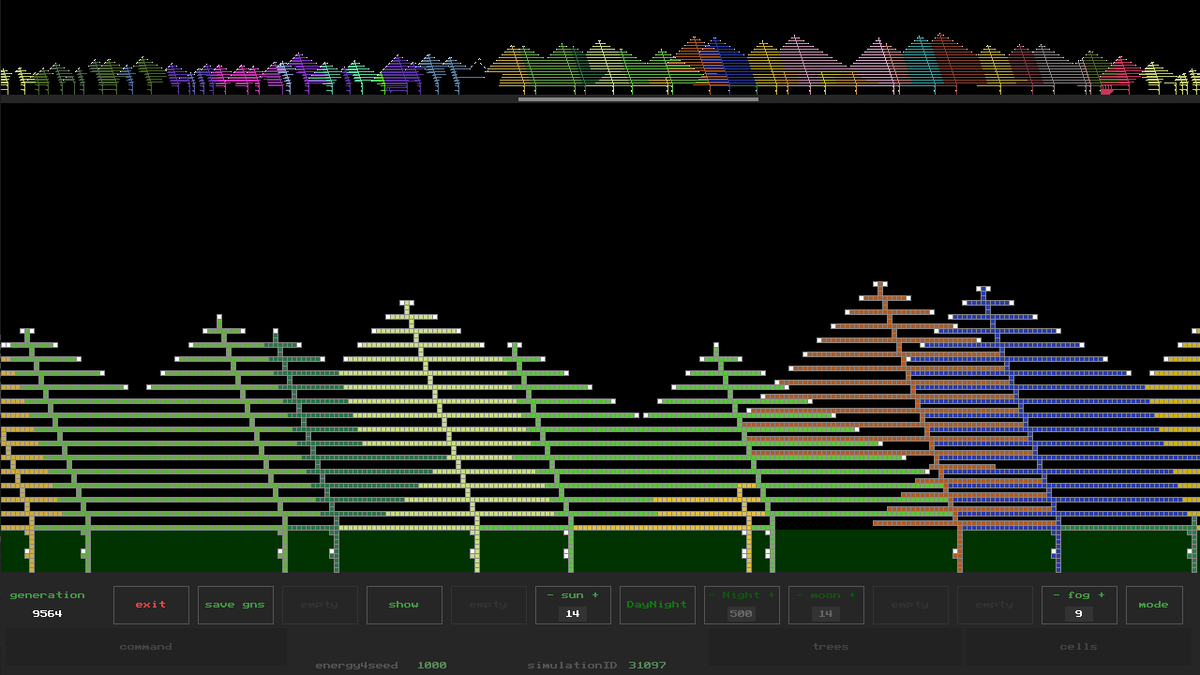Decrease fog value with minus sign

[x=1055, y=595]
